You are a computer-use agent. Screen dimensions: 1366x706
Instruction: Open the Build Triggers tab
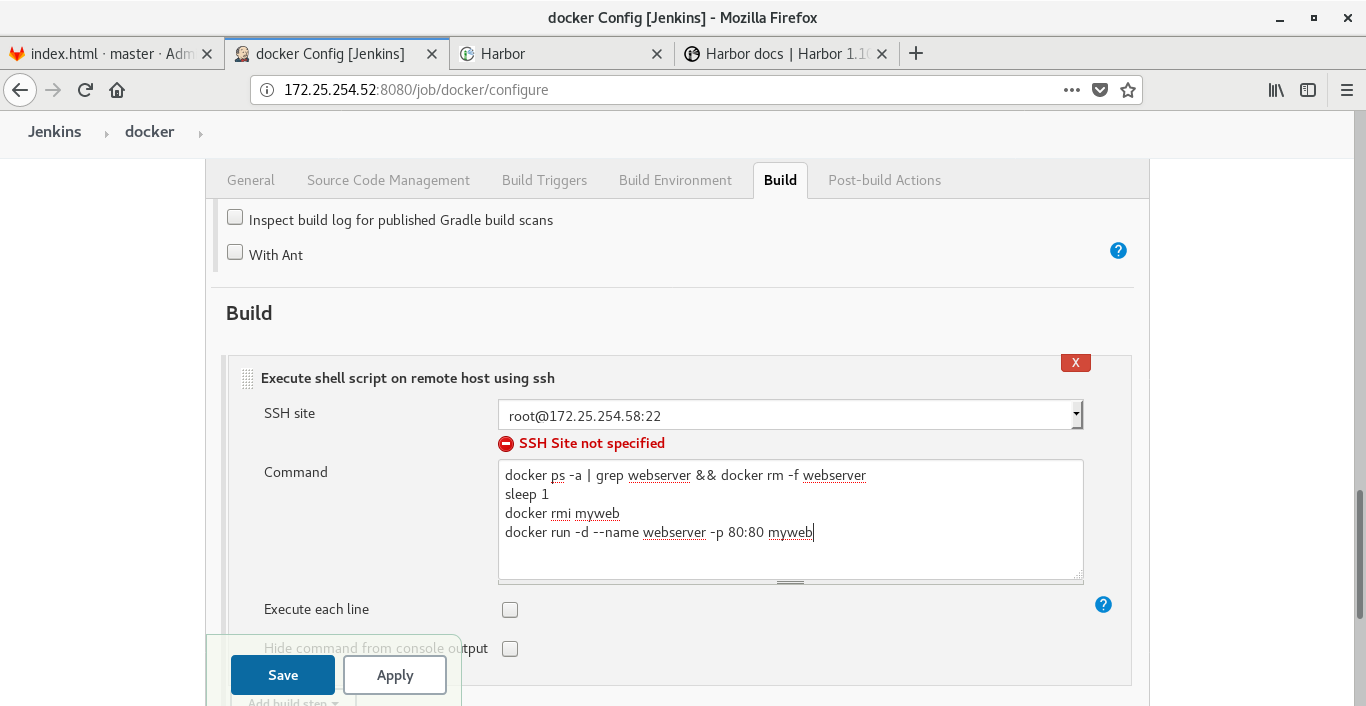coord(544,180)
